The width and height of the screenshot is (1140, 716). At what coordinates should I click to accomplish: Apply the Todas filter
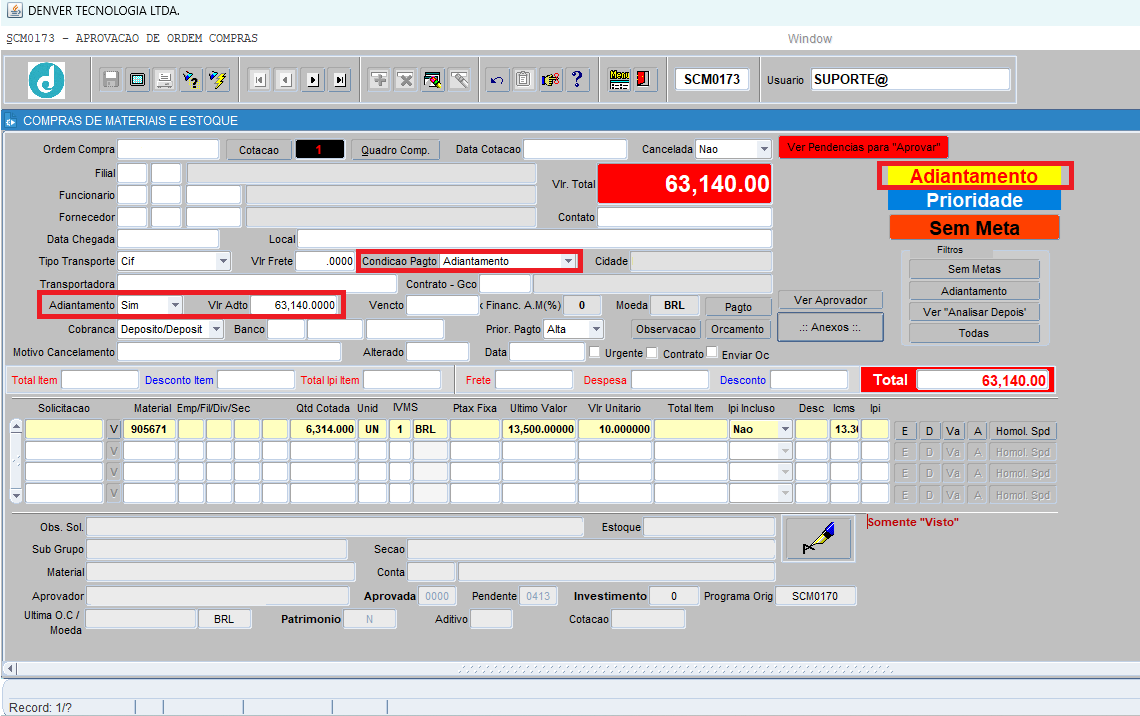[974, 333]
